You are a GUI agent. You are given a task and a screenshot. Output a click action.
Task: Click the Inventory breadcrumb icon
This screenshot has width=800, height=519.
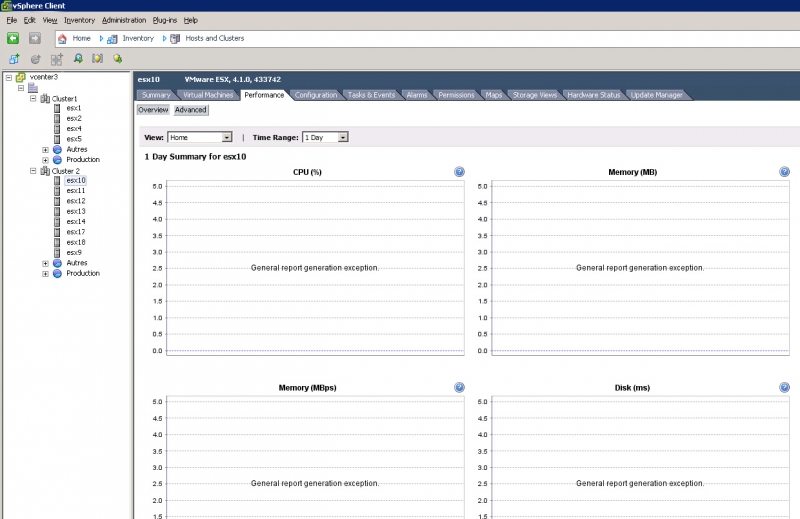point(112,39)
